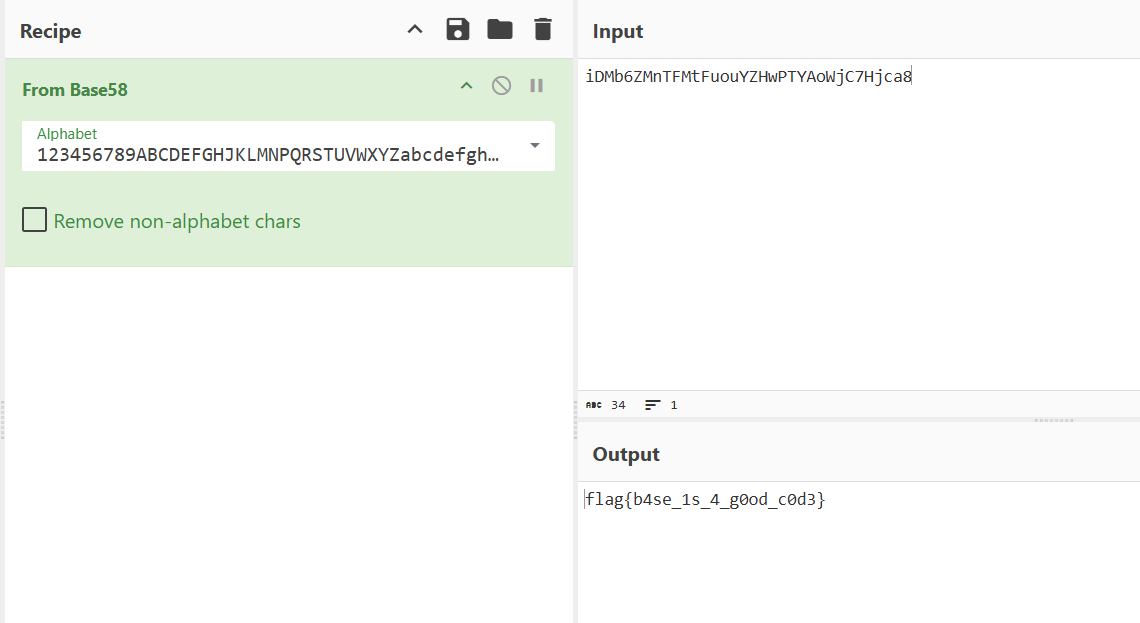The height and width of the screenshot is (623, 1140).
Task: Set breakpoint on From Base58 operation
Action: pos(537,86)
